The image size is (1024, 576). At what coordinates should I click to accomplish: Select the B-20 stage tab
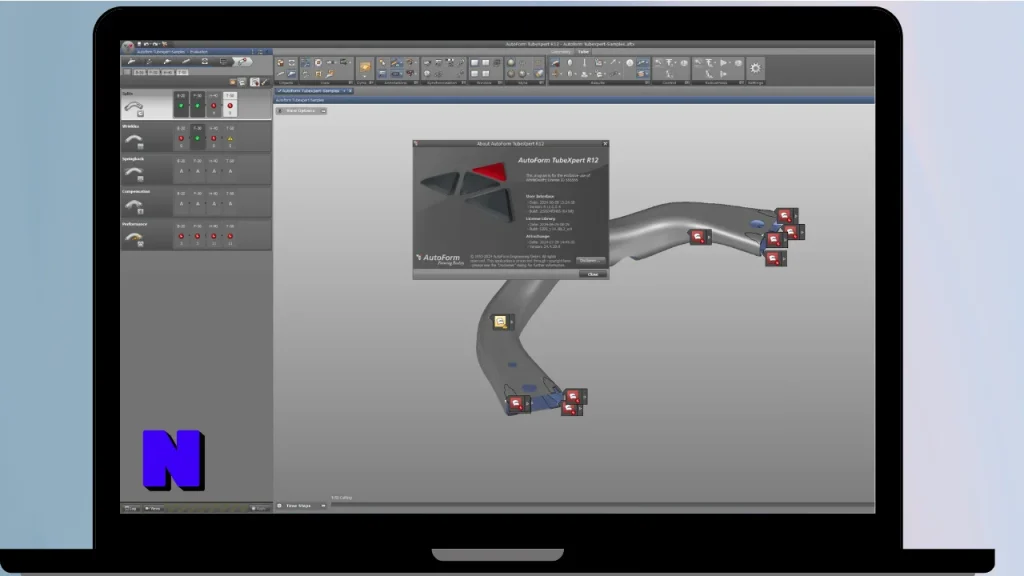click(x=140, y=72)
